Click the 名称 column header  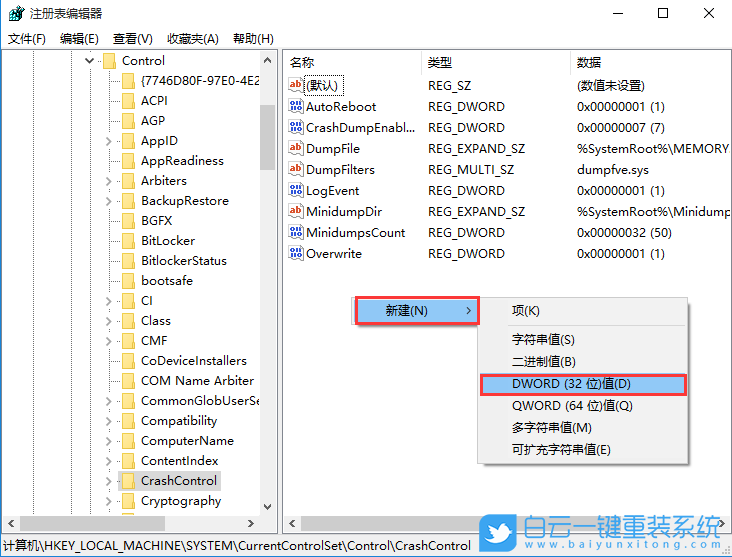[x=302, y=62]
